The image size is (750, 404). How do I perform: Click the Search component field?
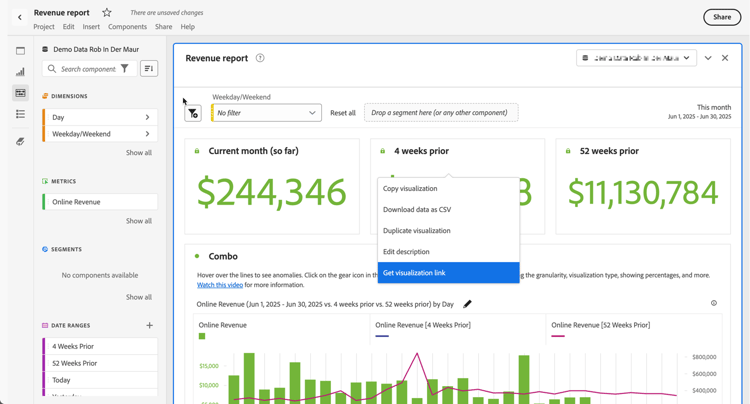pos(88,69)
